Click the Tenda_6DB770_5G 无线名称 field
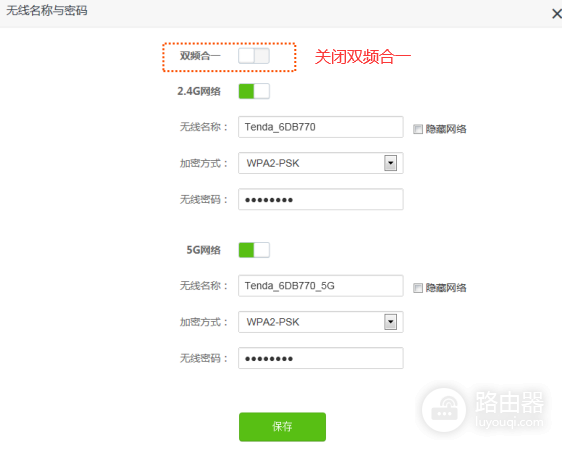 coord(320,286)
